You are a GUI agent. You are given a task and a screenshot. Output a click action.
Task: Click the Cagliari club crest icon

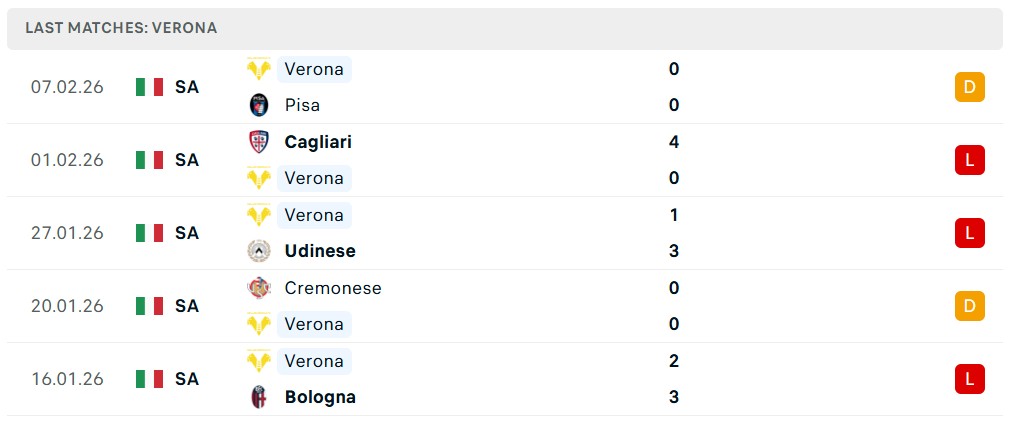pos(259,142)
